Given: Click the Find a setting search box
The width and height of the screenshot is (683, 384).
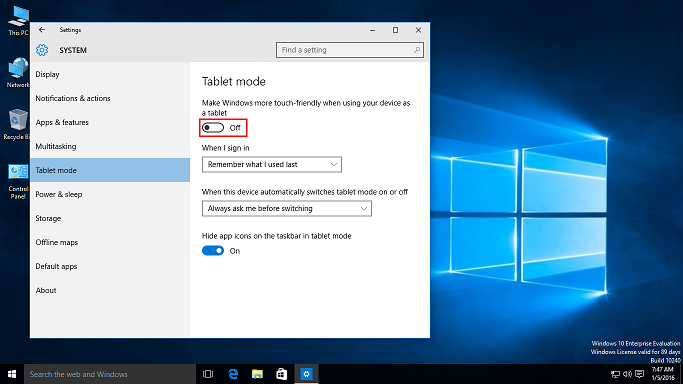Looking at the screenshot, I should 350,50.
